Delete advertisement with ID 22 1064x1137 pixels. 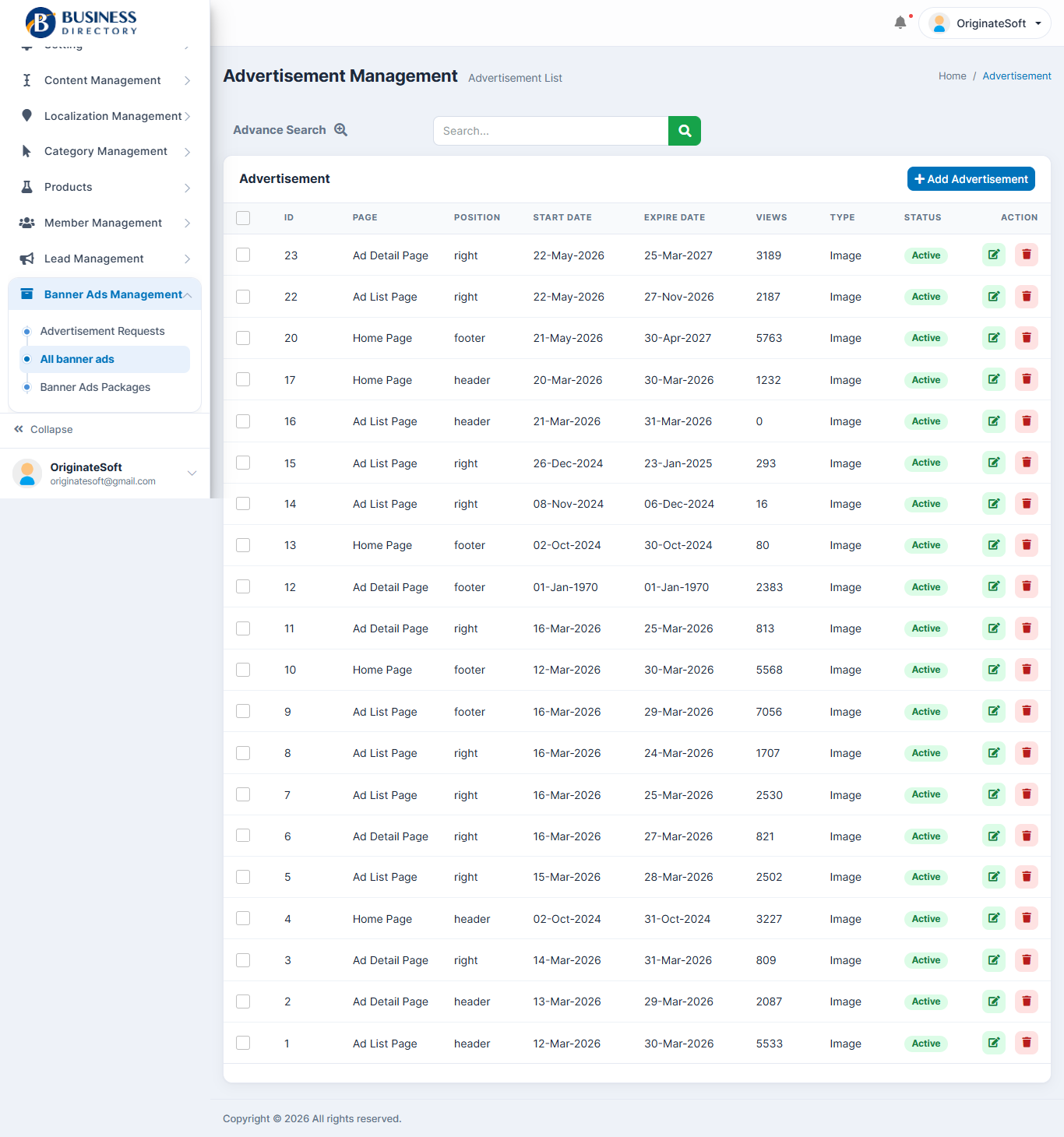click(x=1027, y=296)
